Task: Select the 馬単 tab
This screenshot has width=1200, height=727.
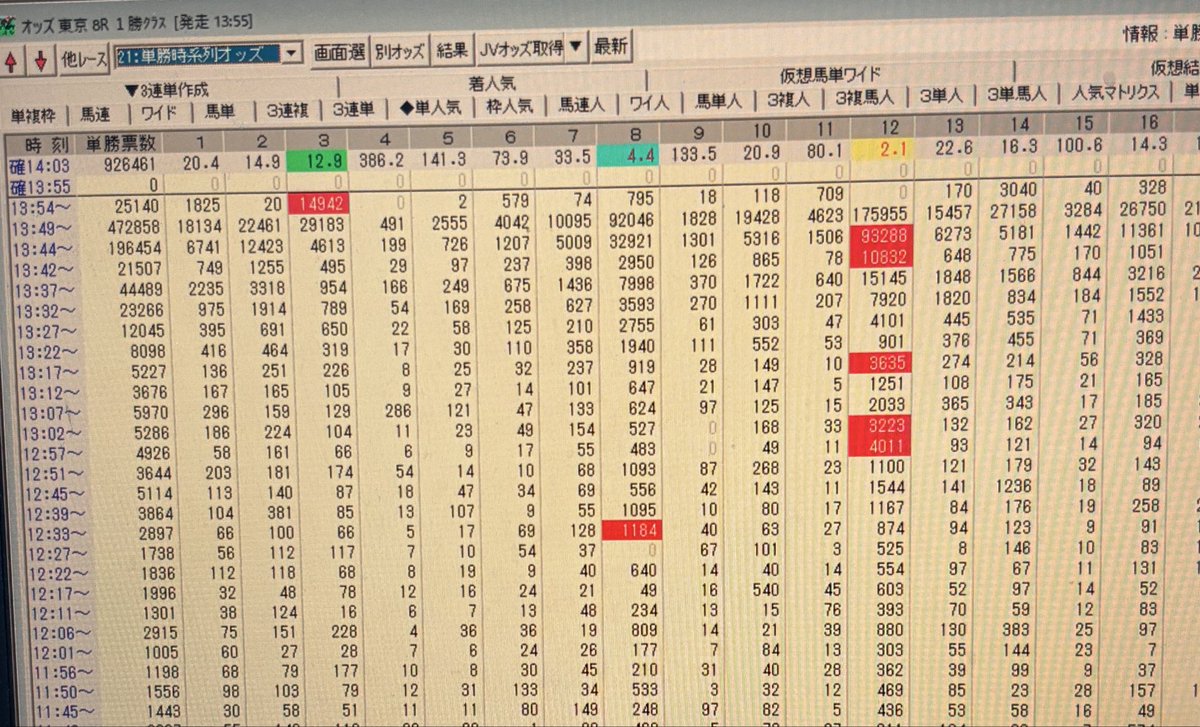Action: [x=221, y=111]
